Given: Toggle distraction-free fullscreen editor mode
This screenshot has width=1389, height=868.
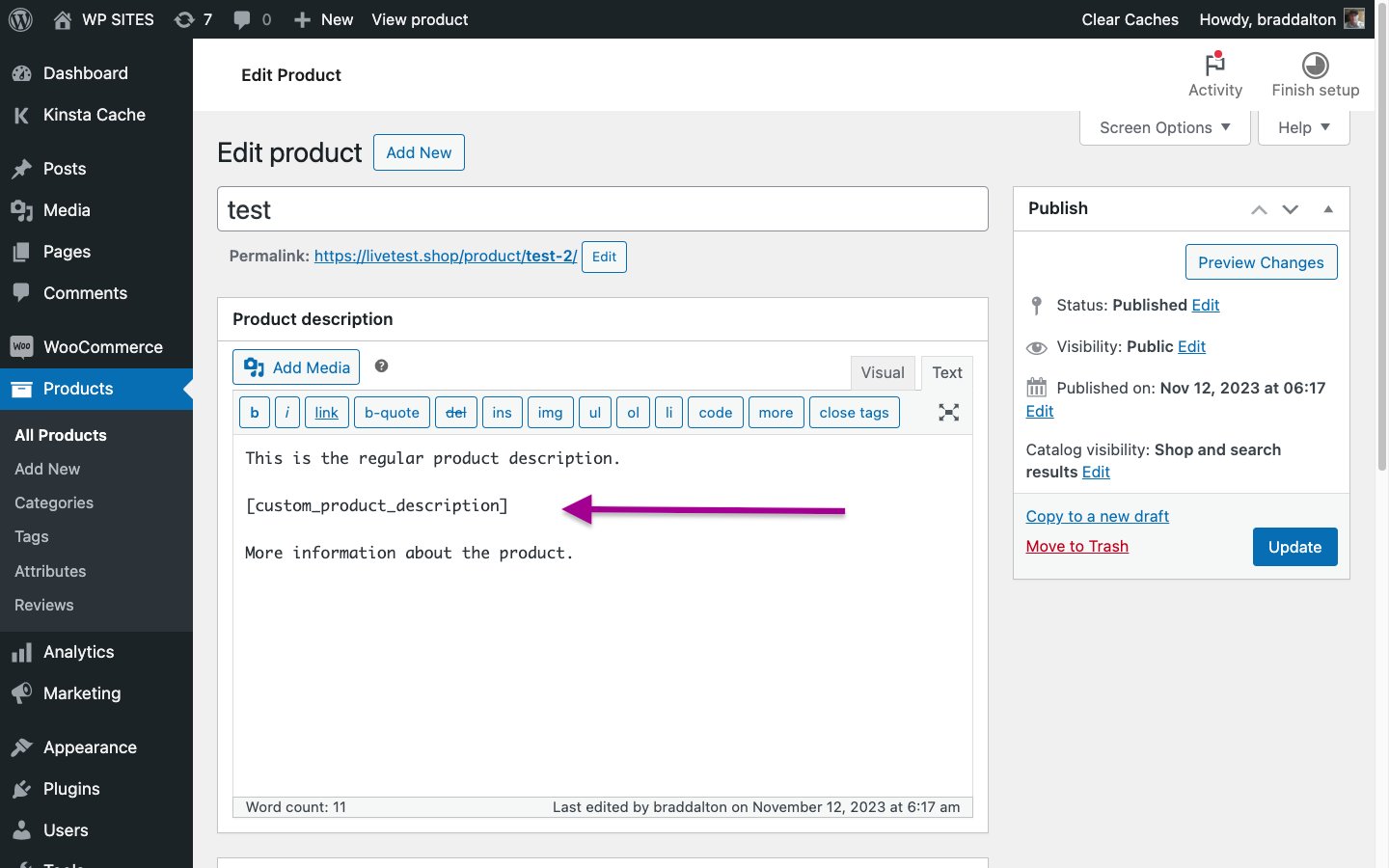Looking at the screenshot, I should coord(949,413).
